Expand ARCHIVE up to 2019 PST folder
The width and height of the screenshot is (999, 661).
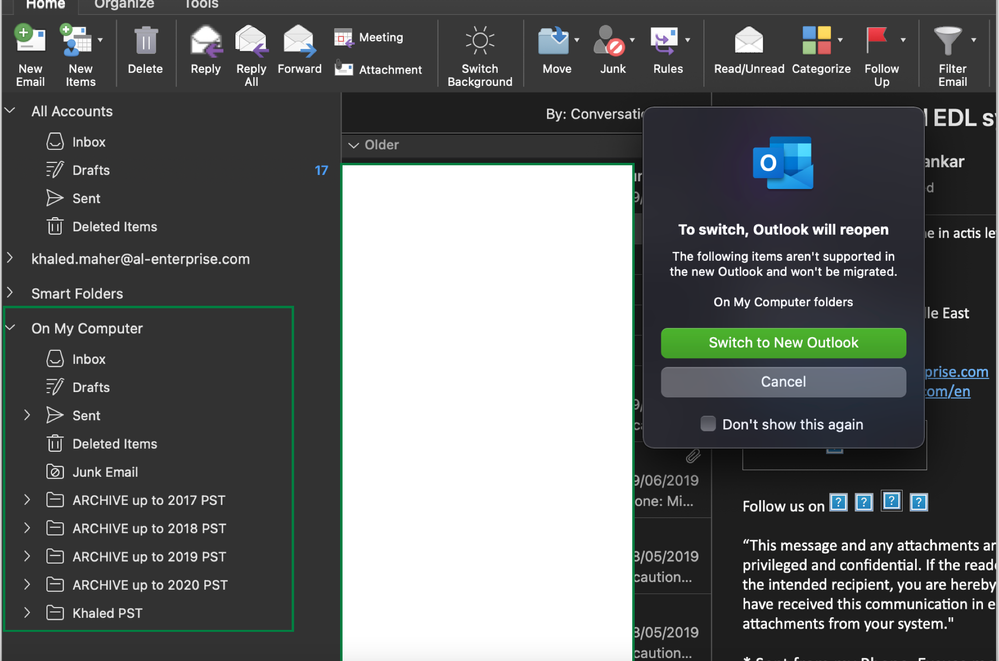pyautogui.click(x=27, y=556)
